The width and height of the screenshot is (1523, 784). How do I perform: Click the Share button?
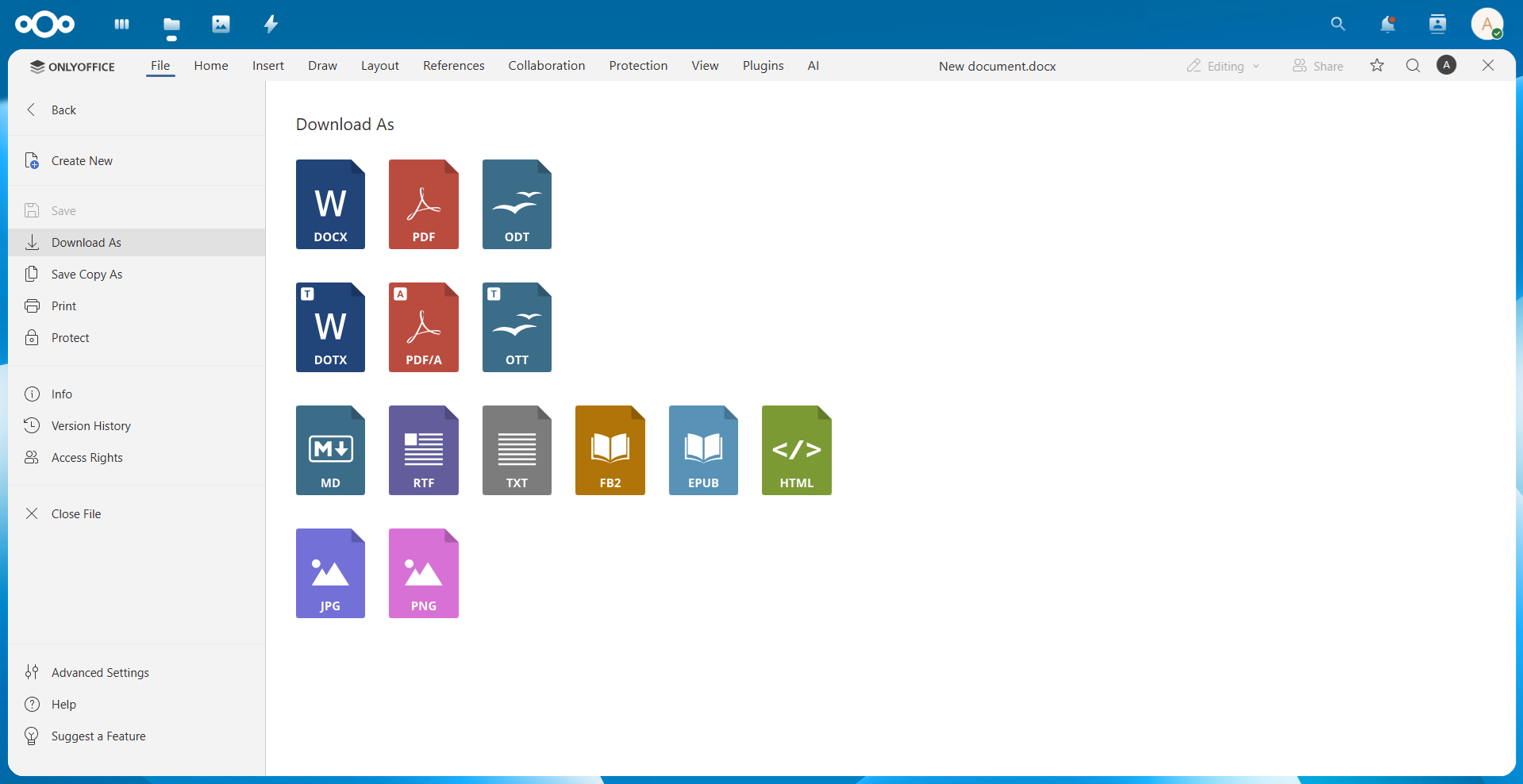click(1317, 65)
